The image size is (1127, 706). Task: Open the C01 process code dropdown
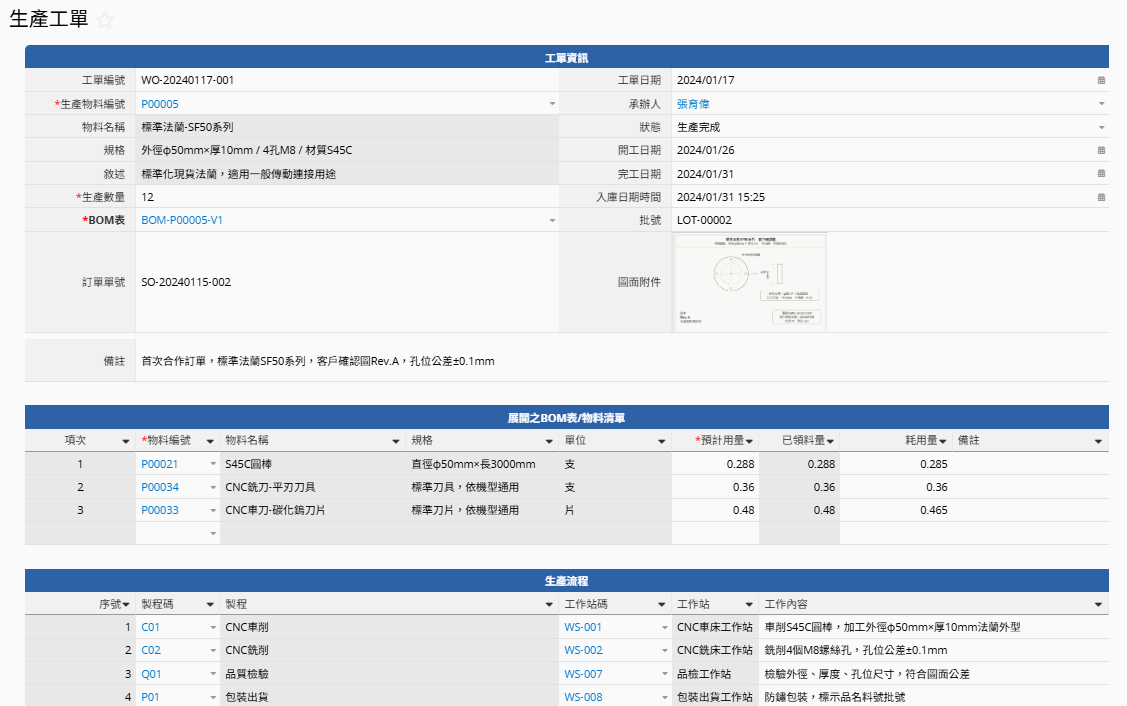coord(213,627)
